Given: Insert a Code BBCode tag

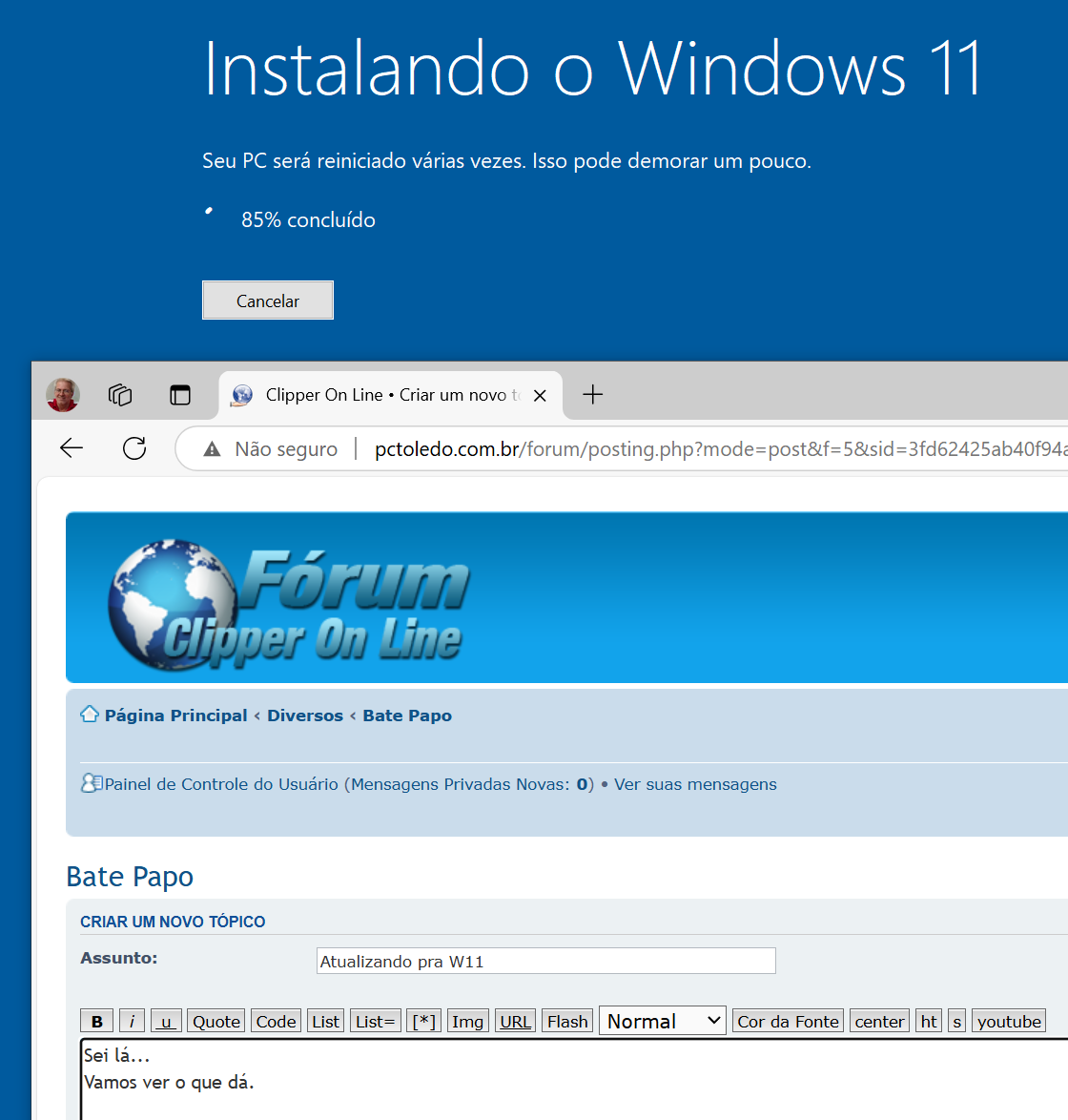Looking at the screenshot, I should 276,1022.
